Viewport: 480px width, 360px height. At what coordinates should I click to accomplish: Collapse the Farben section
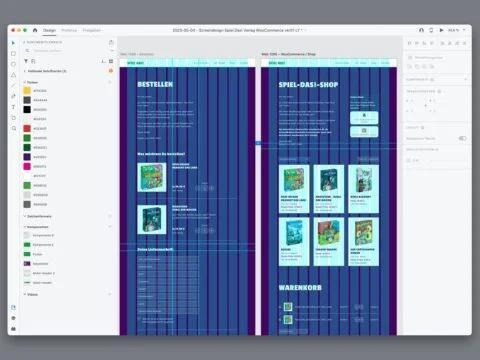click(25, 82)
